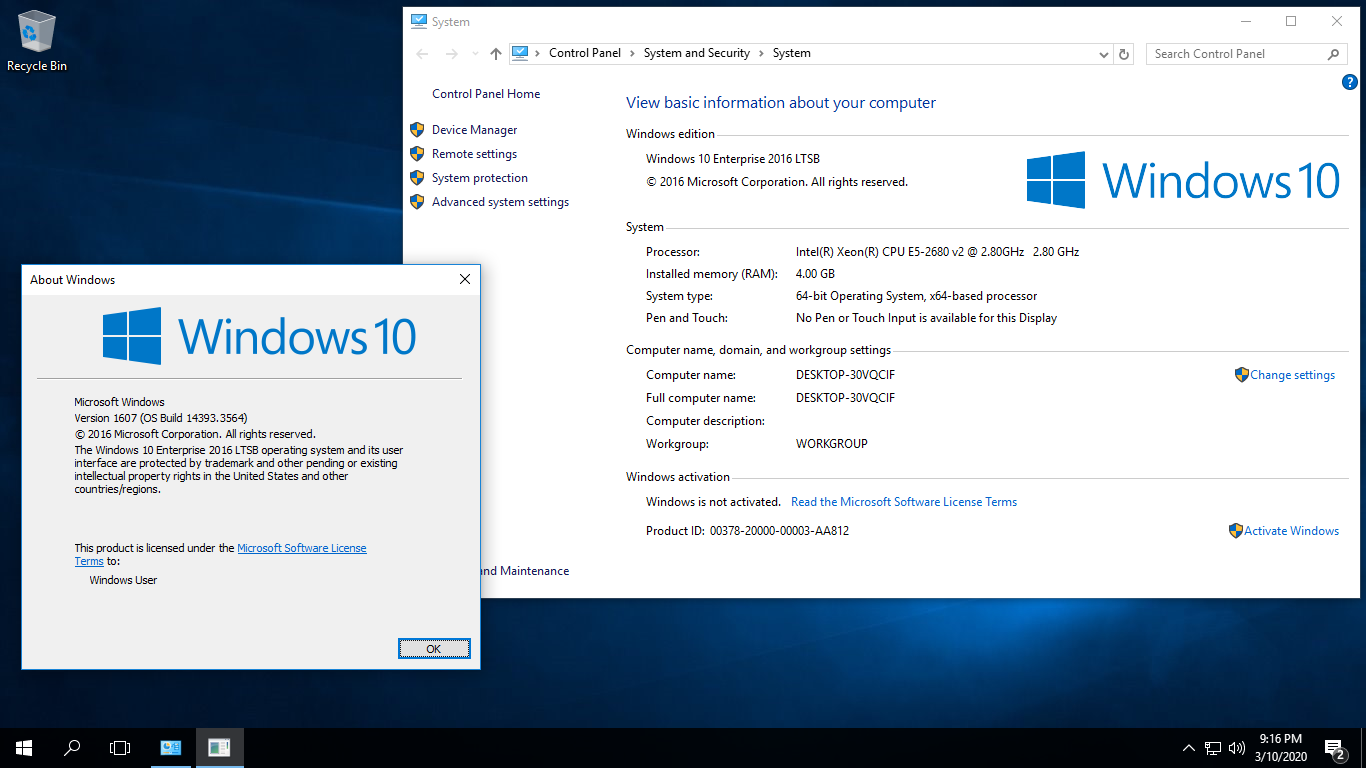Minimize the System window
The height and width of the screenshot is (768, 1366).
click(x=1245, y=21)
